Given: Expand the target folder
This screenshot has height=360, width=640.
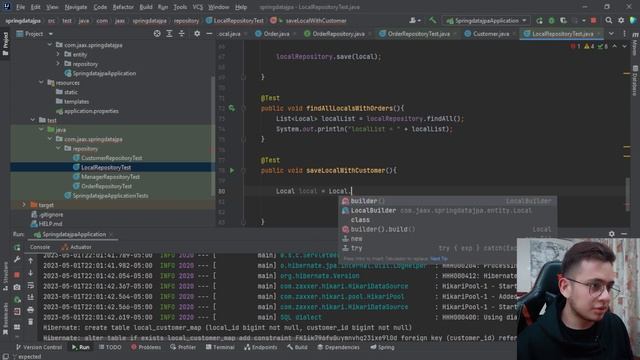Looking at the screenshot, I should [24, 205].
